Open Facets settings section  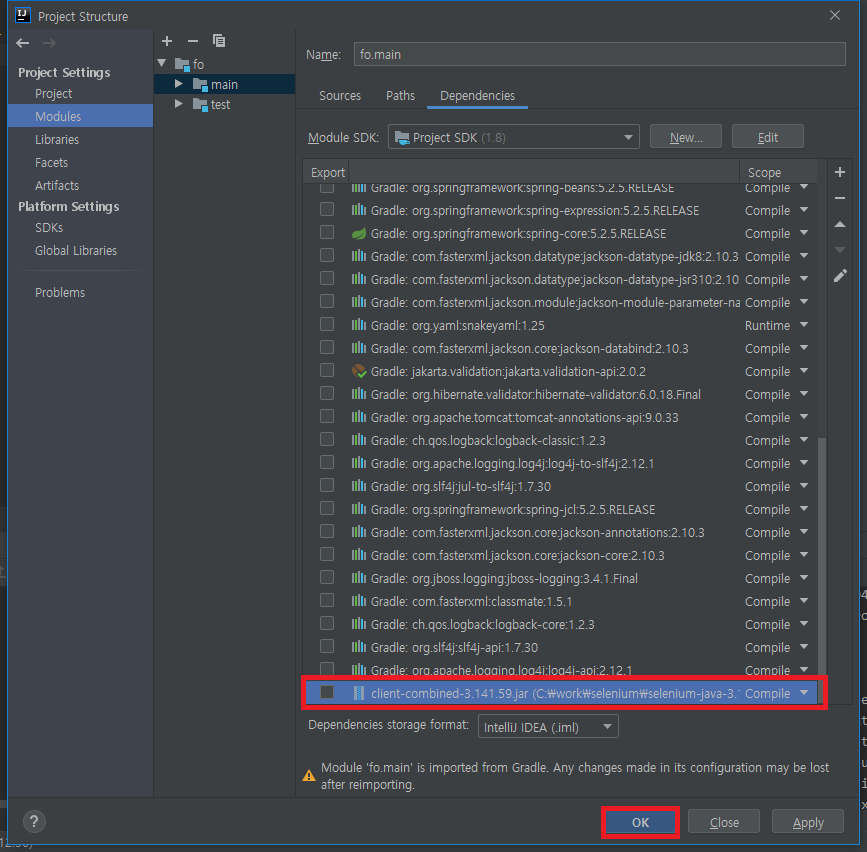pos(51,163)
